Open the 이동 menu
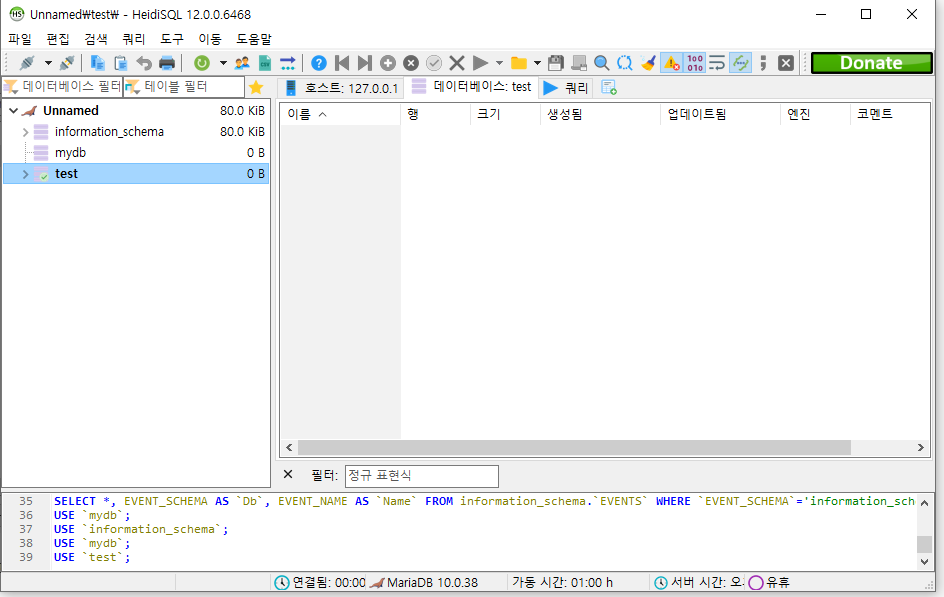 [x=210, y=39]
